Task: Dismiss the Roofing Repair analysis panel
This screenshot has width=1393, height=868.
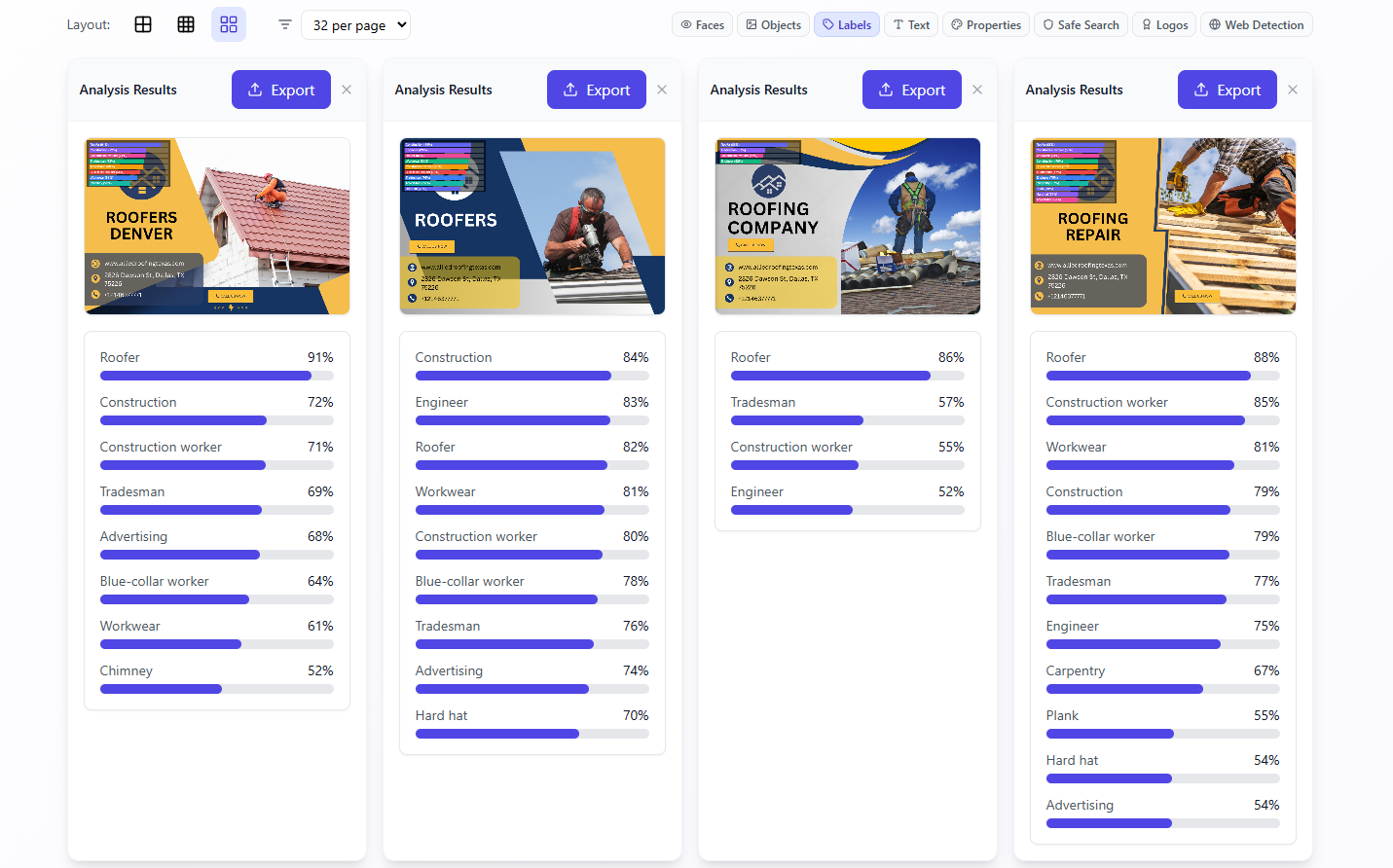Action: coord(1293,90)
